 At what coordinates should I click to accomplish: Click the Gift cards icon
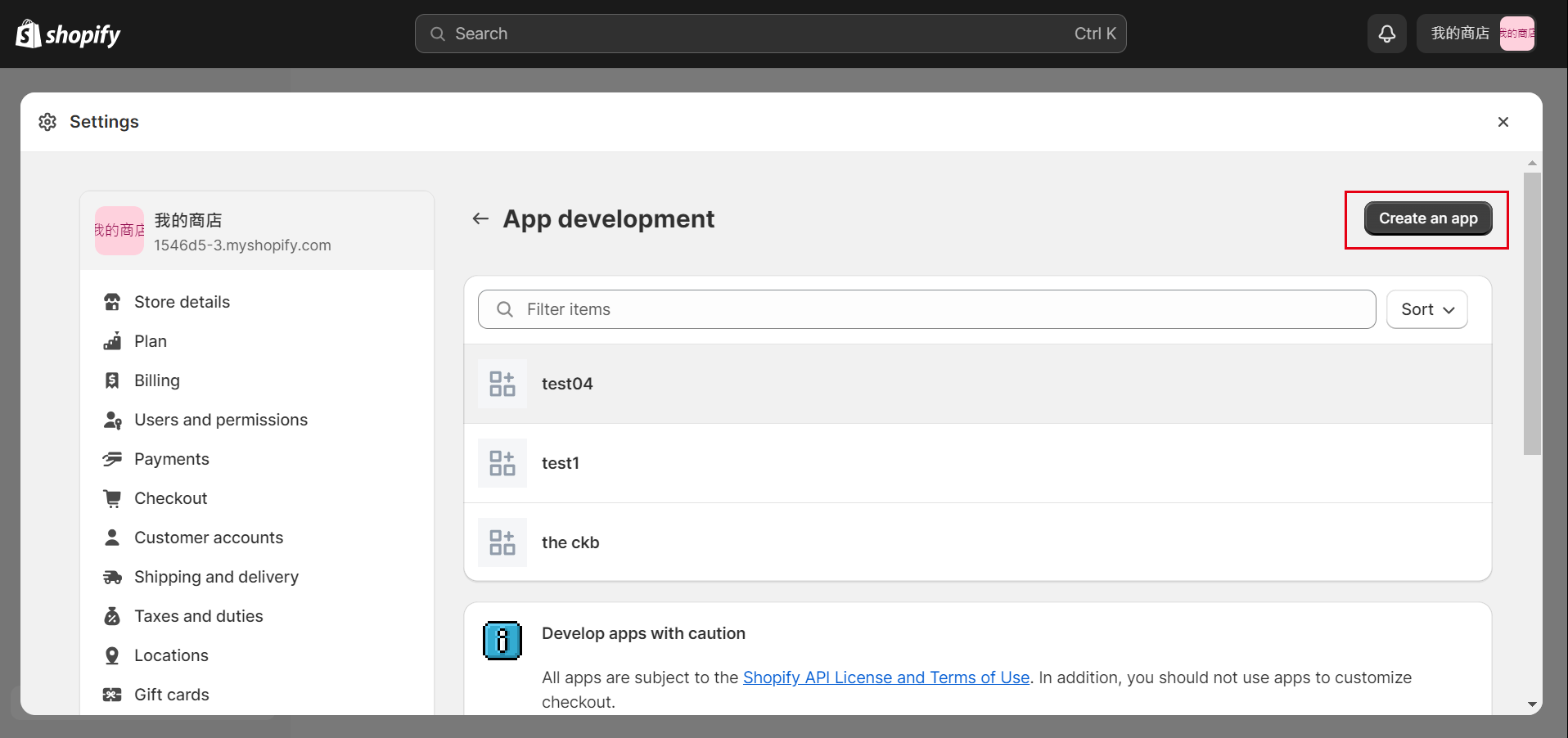[112, 695]
